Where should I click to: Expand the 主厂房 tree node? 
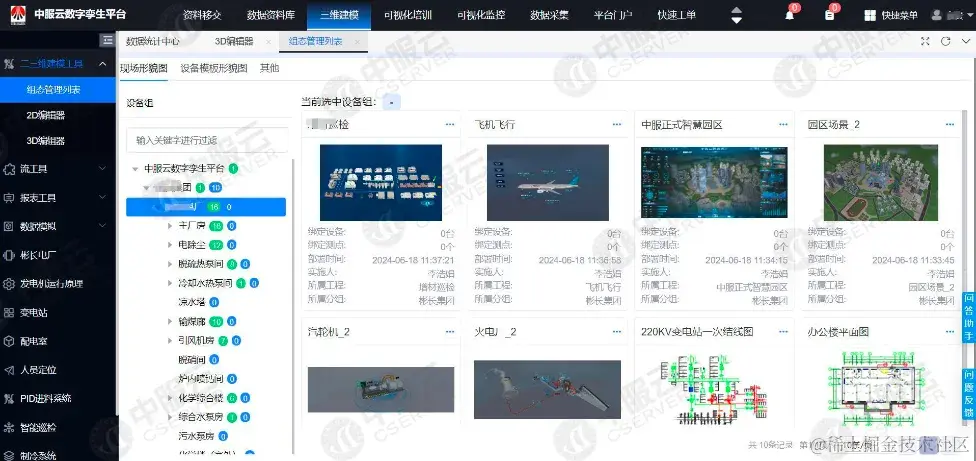pyautogui.click(x=170, y=226)
